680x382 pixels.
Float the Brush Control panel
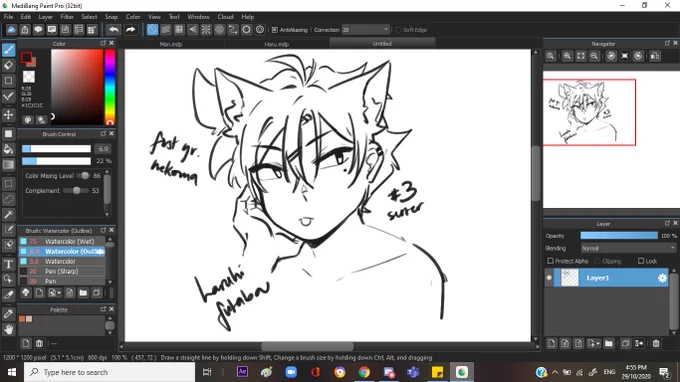tap(103, 134)
